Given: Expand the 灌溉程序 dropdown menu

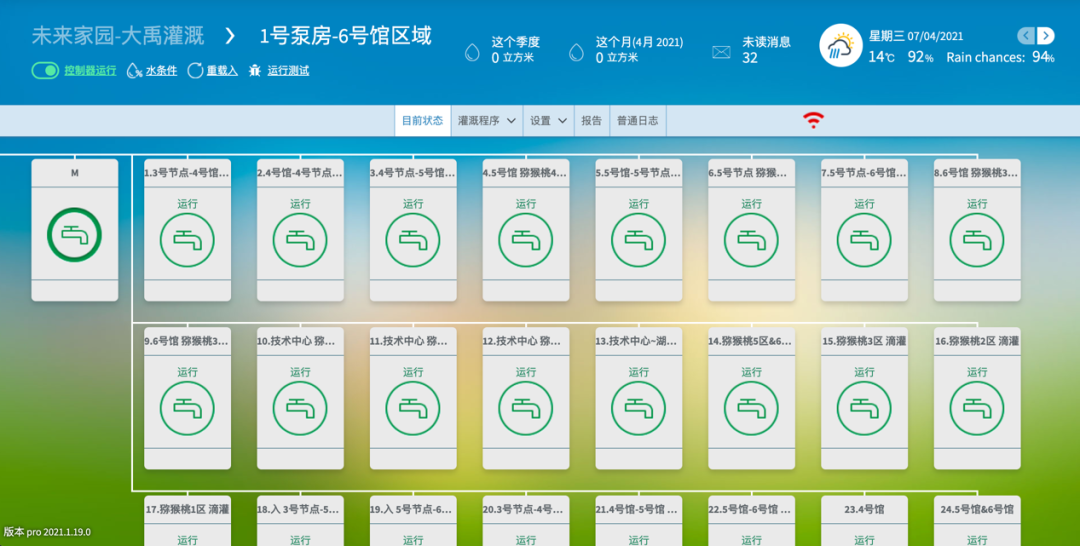Looking at the screenshot, I should 487,120.
